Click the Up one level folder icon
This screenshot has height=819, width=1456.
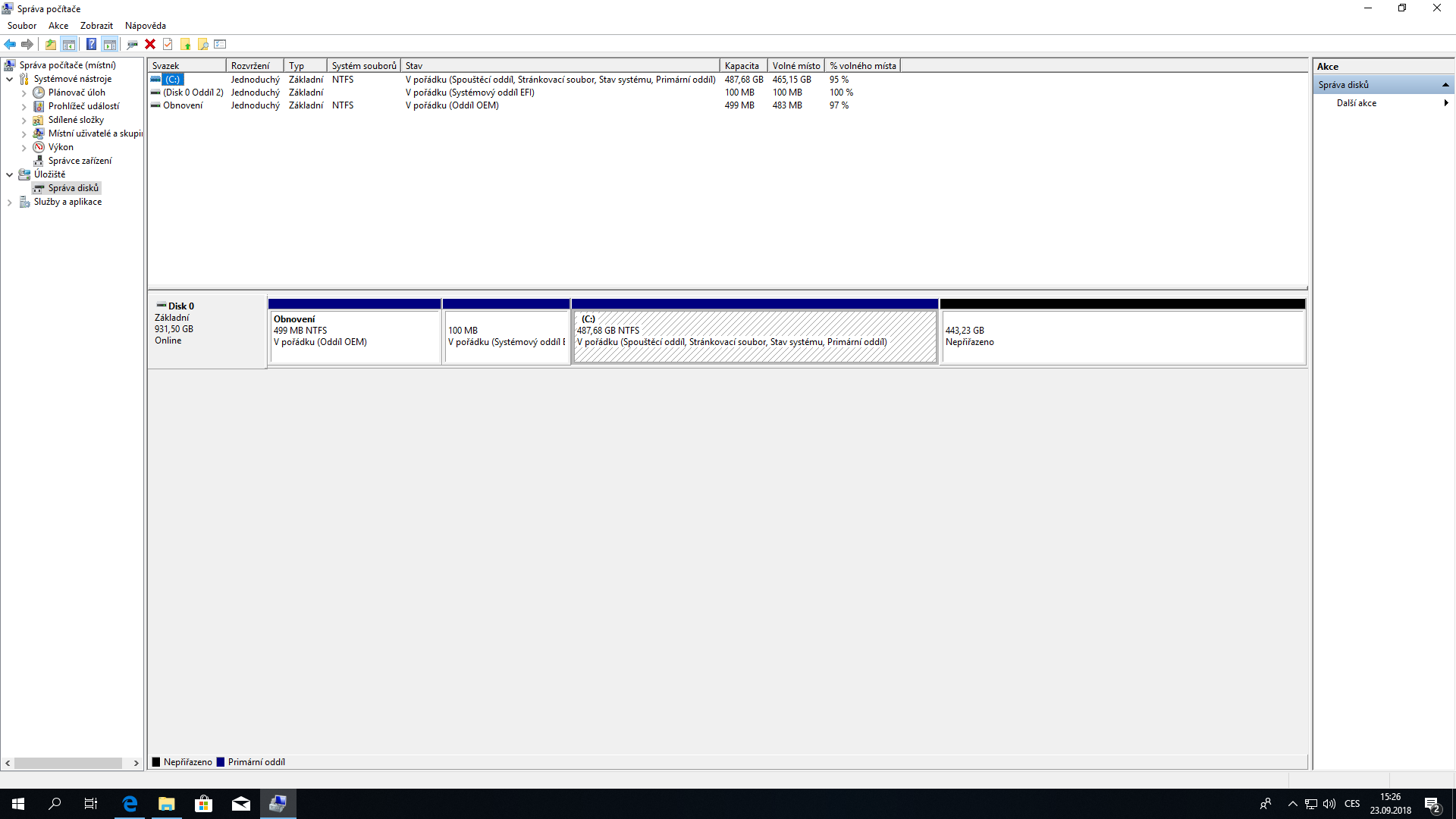click(51, 44)
